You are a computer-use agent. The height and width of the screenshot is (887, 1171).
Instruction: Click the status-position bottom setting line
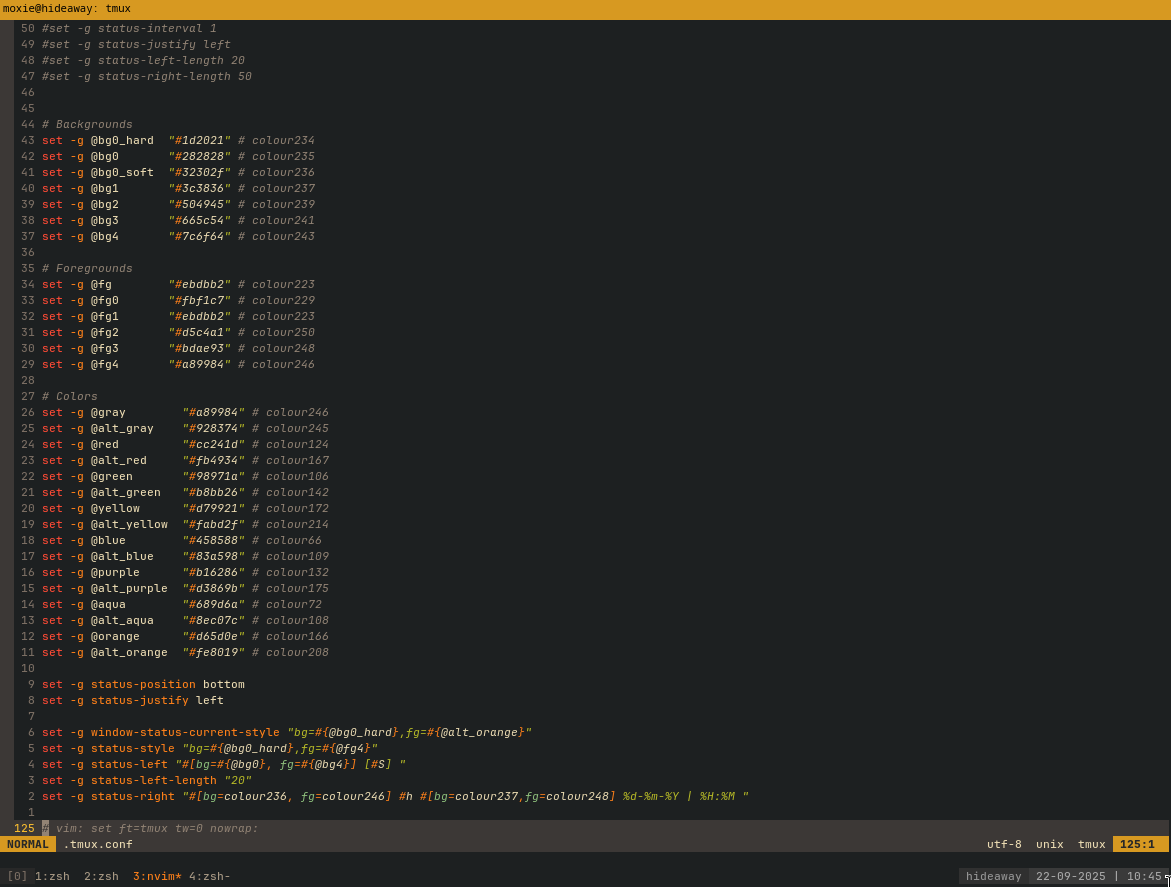pos(143,685)
